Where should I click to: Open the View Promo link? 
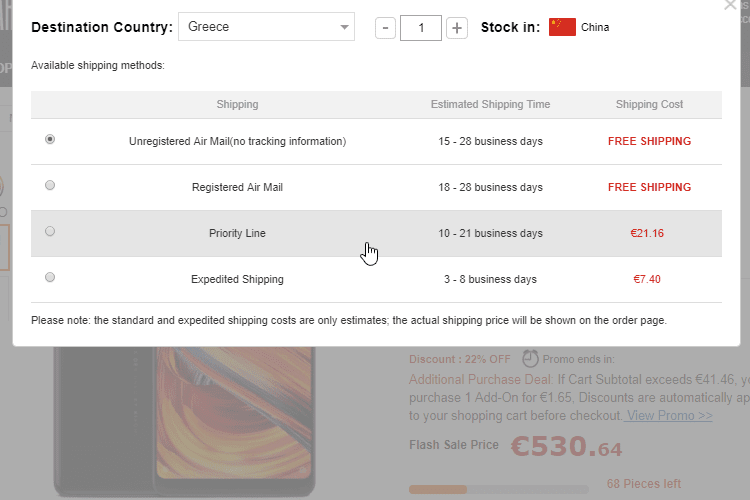click(x=669, y=415)
